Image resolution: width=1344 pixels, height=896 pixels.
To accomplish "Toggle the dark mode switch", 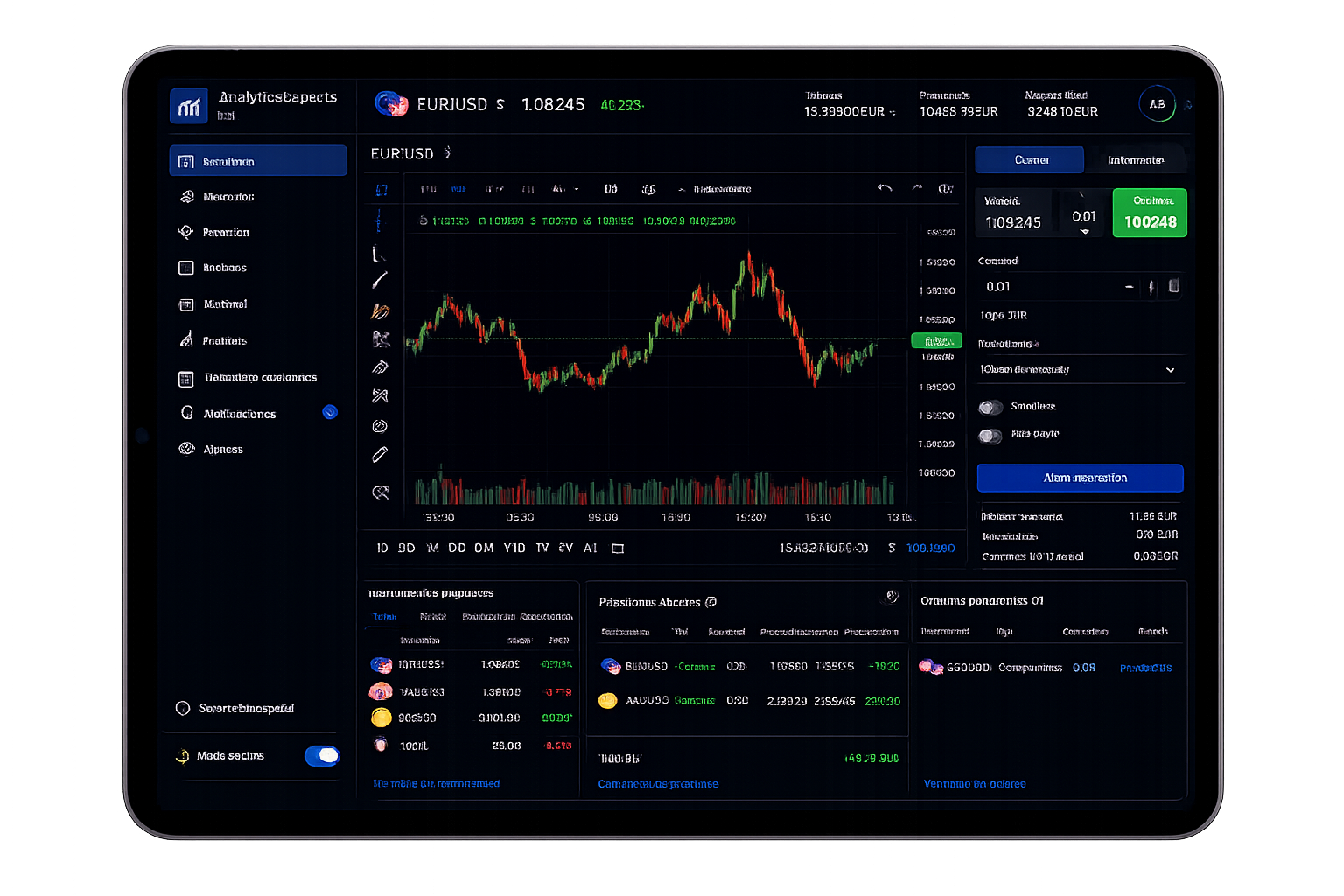I will tap(322, 755).
